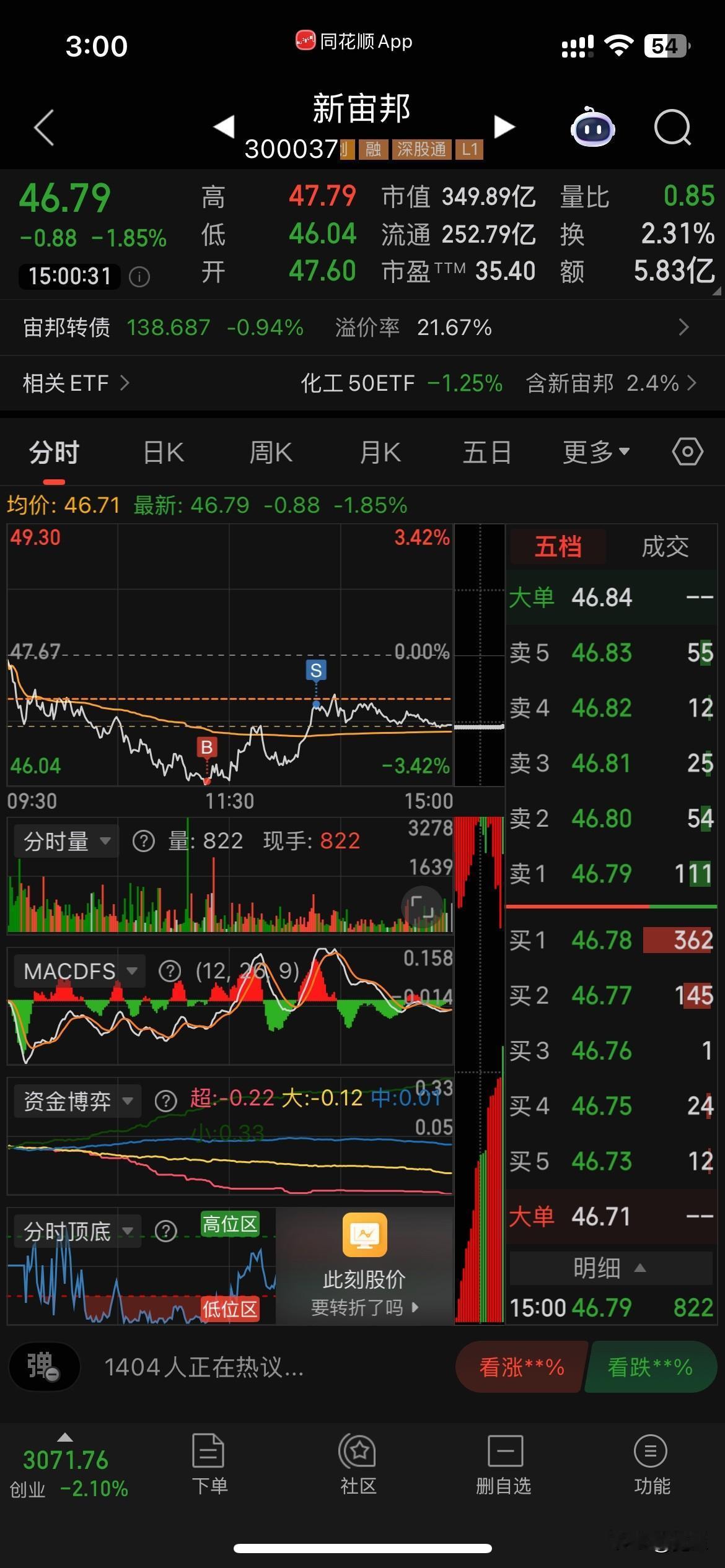725x1568 pixels.
Task: Switch to the 日K tab
Action: pyautogui.click(x=163, y=453)
